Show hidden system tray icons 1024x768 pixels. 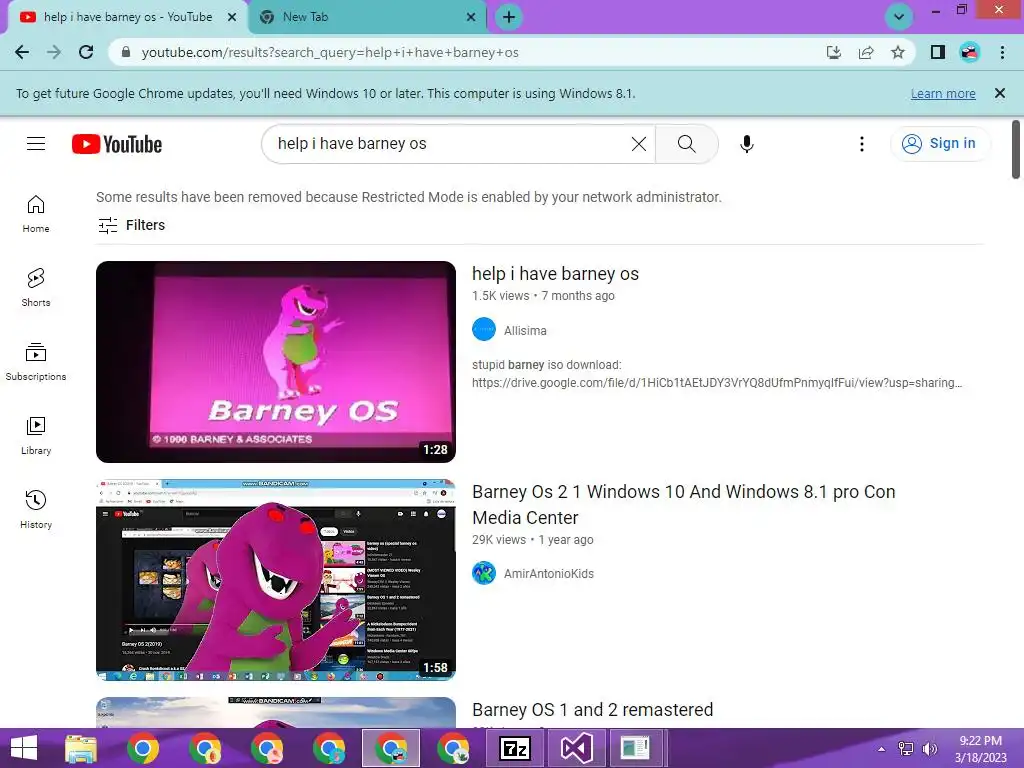coord(882,750)
